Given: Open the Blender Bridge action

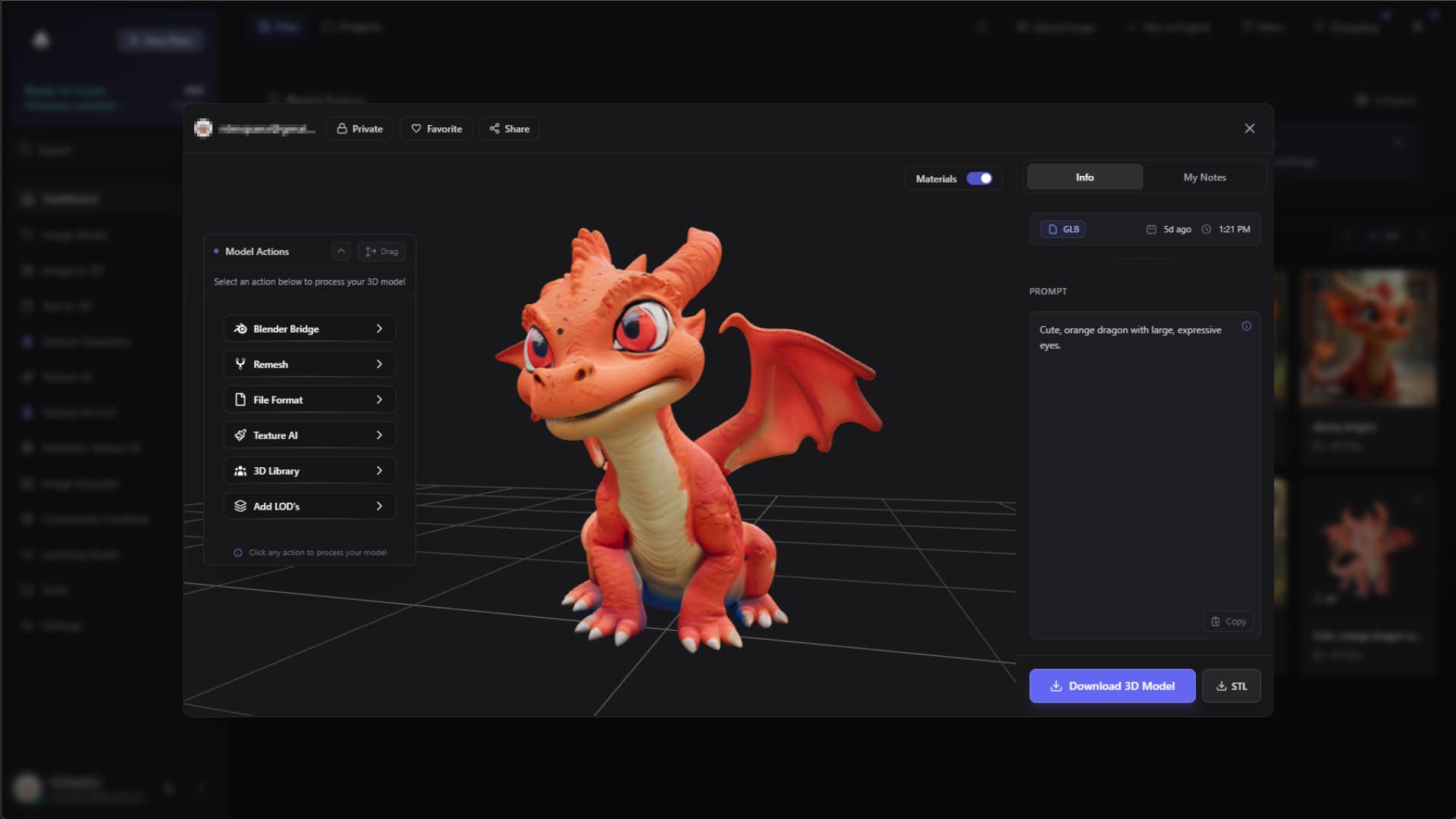Looking at the screenshot, I should coord(309,328).
